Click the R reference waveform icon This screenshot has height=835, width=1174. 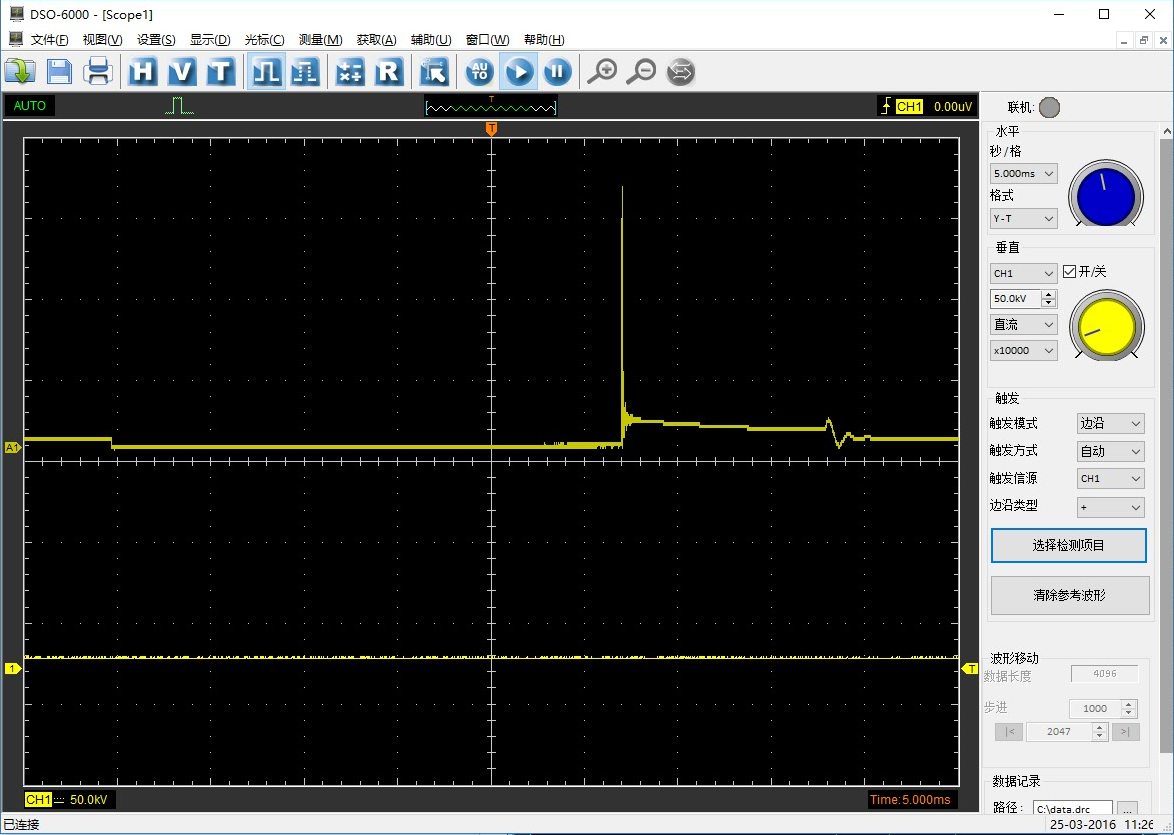(x=388, y=72)
